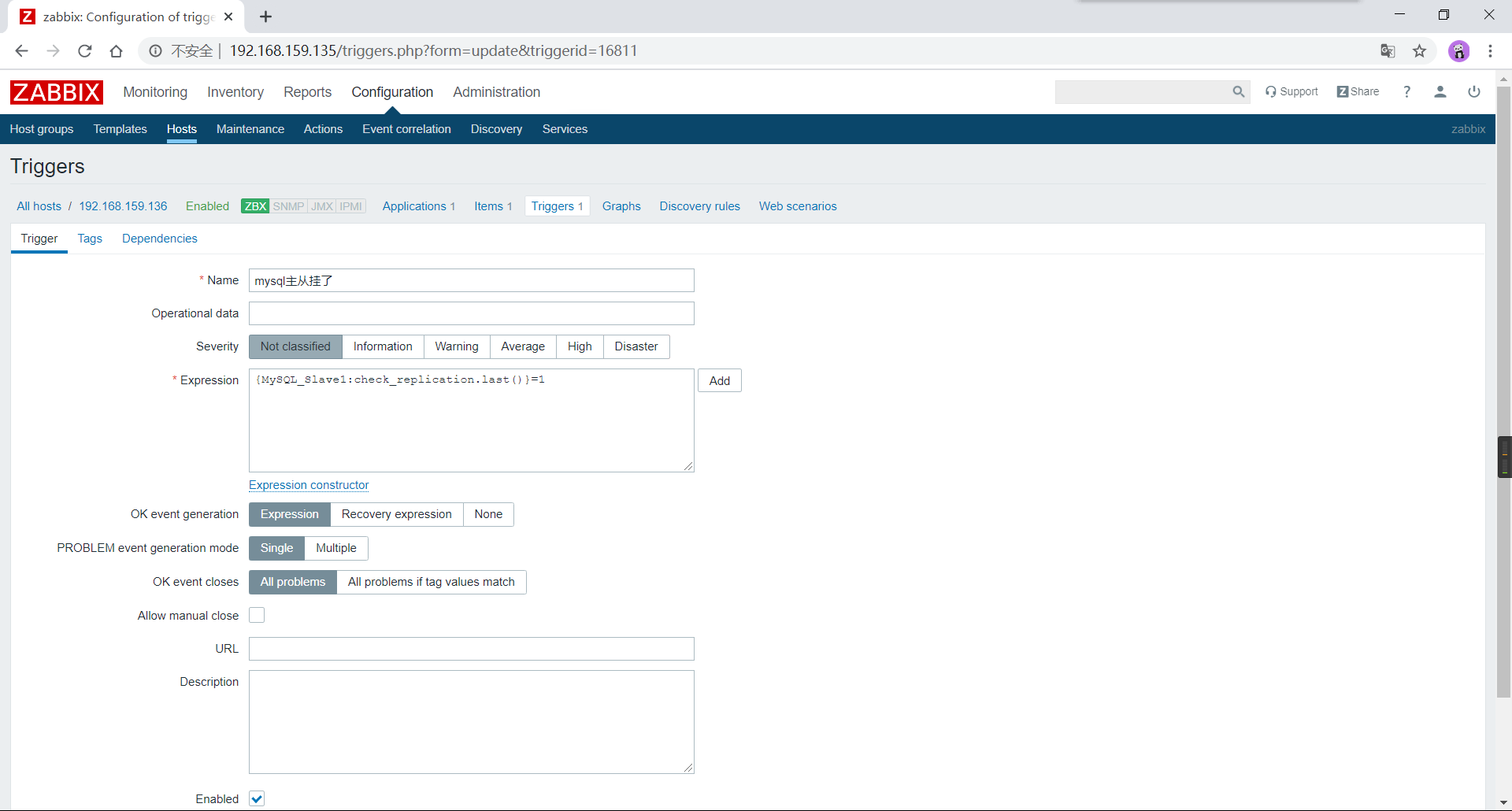
Task: Reload the page
Action: tap(84, 51)
